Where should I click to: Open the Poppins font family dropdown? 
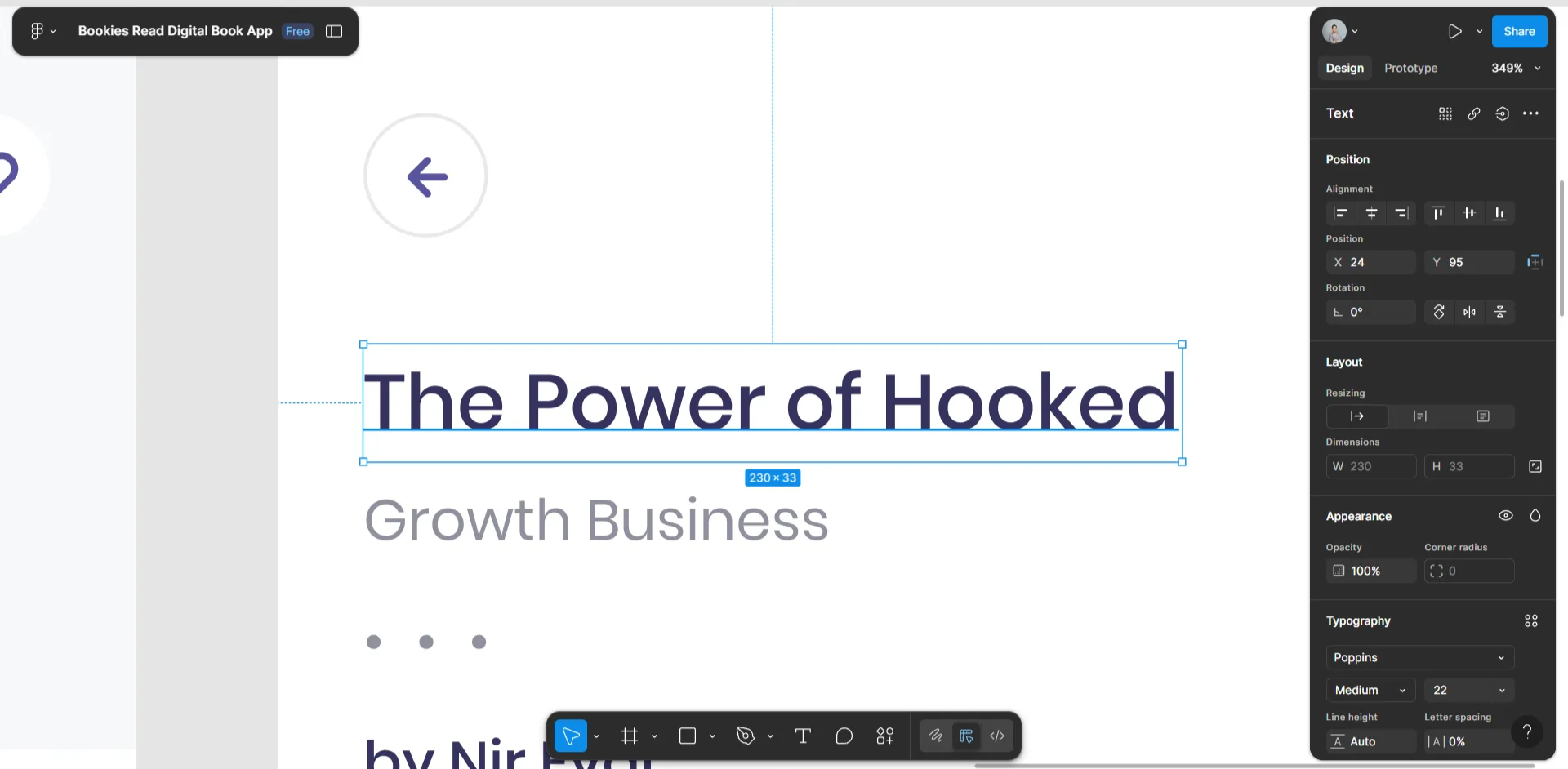1420,657
